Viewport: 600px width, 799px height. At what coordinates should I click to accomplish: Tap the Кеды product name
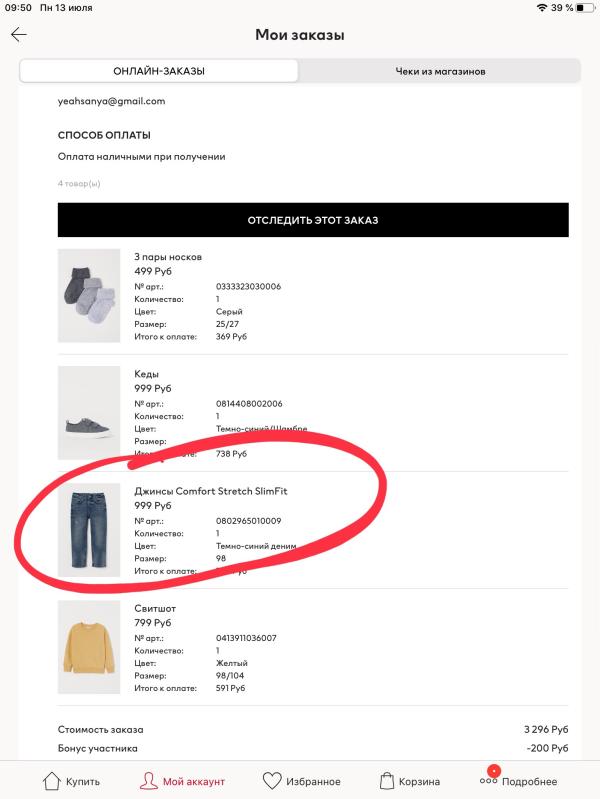pyautogui.click(x=147, y=374)
